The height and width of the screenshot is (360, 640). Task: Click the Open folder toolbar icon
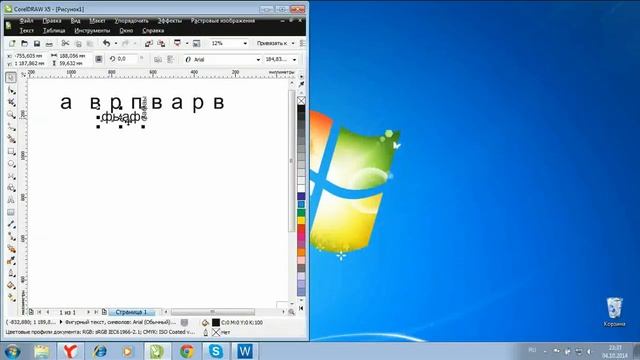(24, 43)
